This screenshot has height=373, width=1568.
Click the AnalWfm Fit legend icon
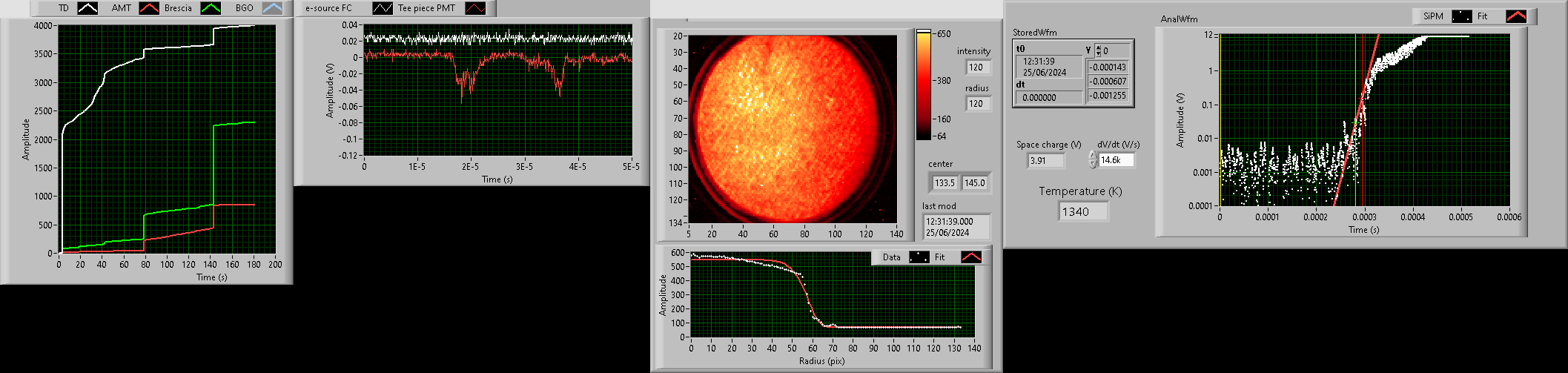pyautogui.click(x=1515, y=16)
